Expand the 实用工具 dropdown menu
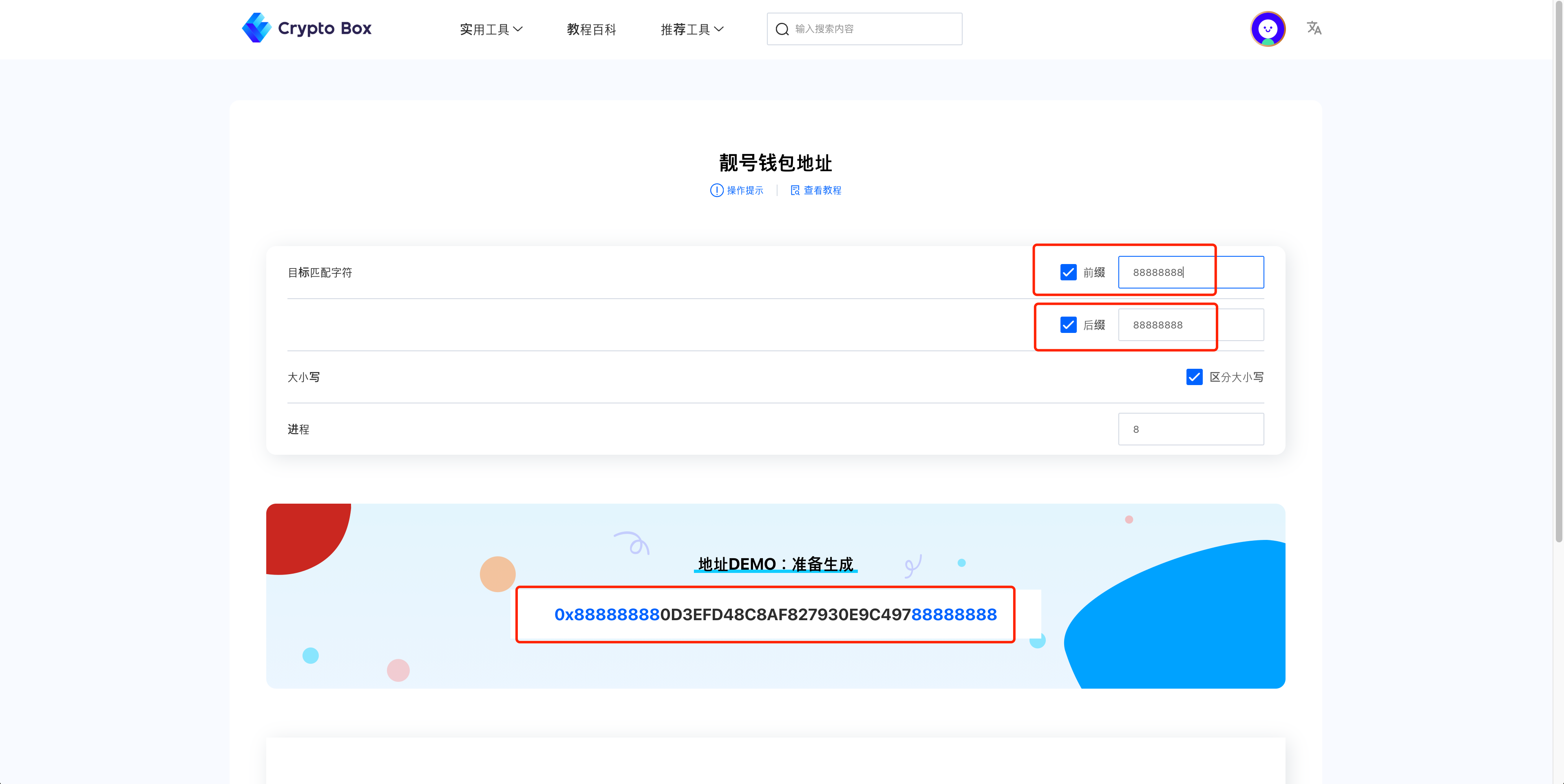 click(490, 29)
